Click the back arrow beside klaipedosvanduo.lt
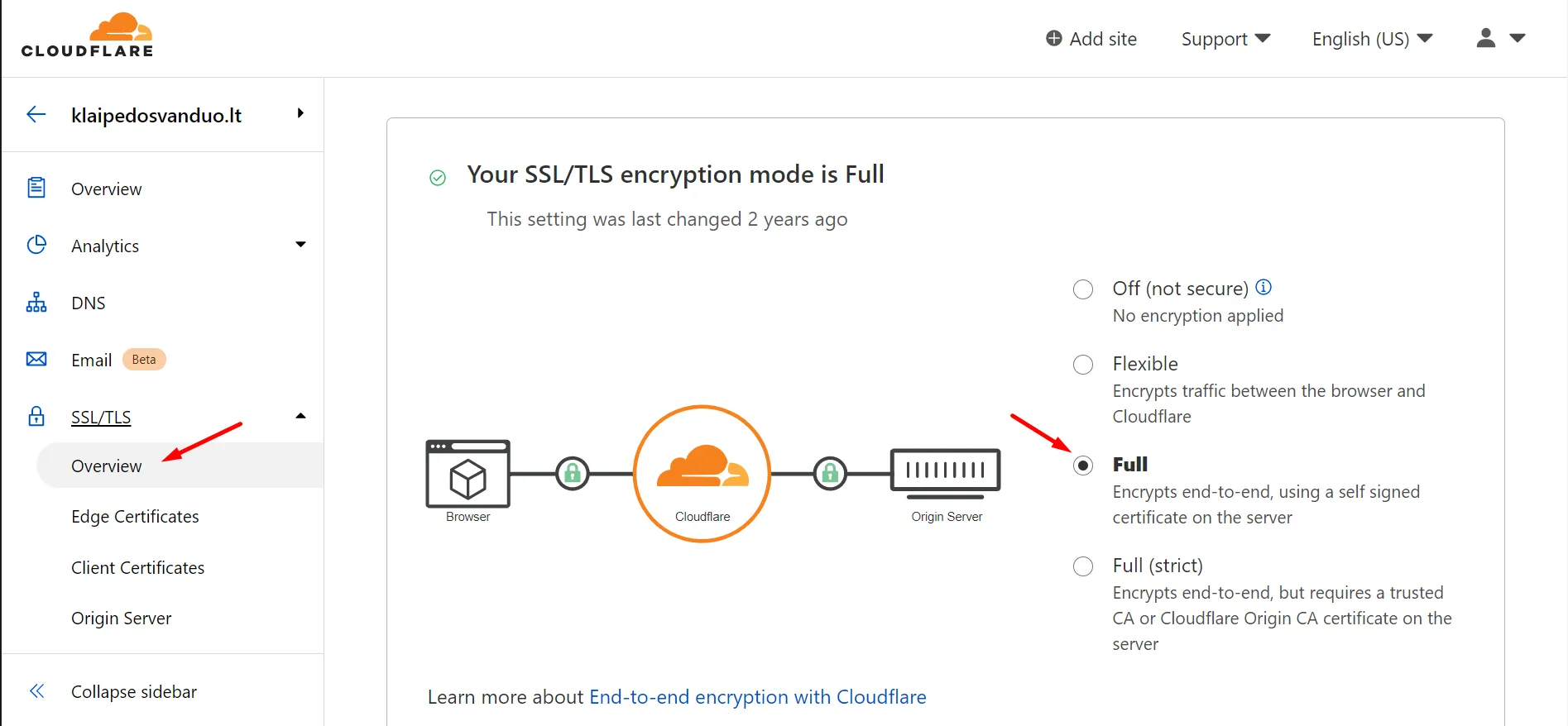The height and width of the screenshot is (726, 1568). [36, 114]
